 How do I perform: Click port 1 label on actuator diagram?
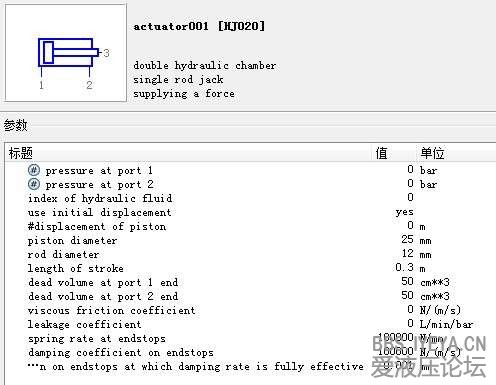41,85
